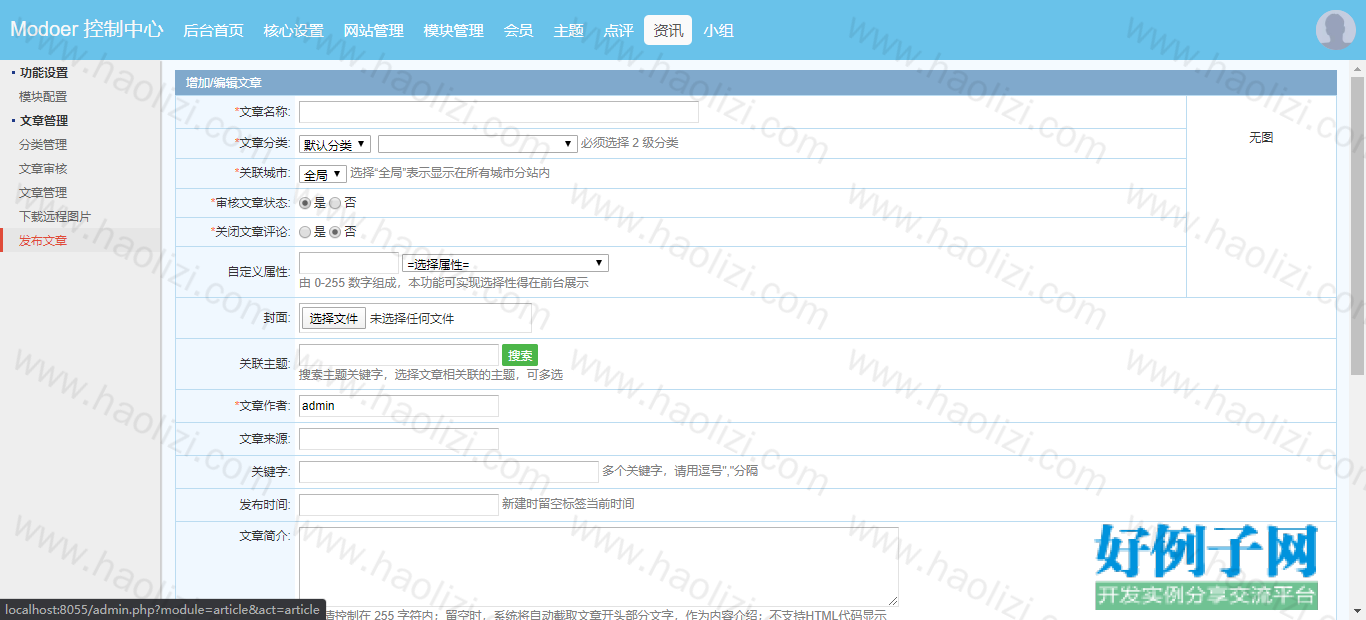Open the second-level category dropdown

478,144
